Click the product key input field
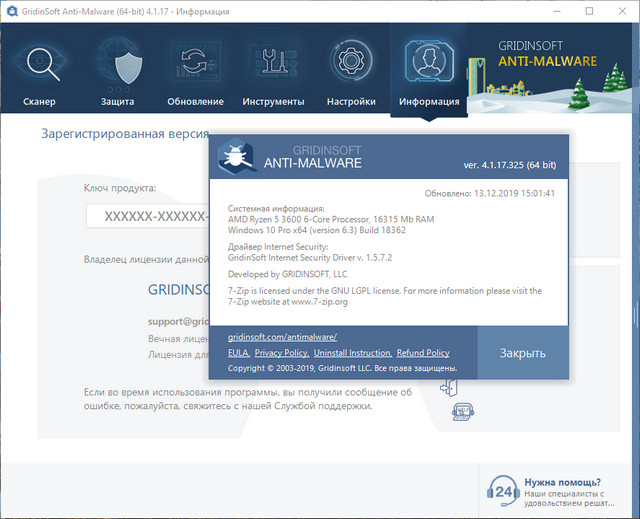The height and width of the screenshot is (519, 640). tap(146, 216)
